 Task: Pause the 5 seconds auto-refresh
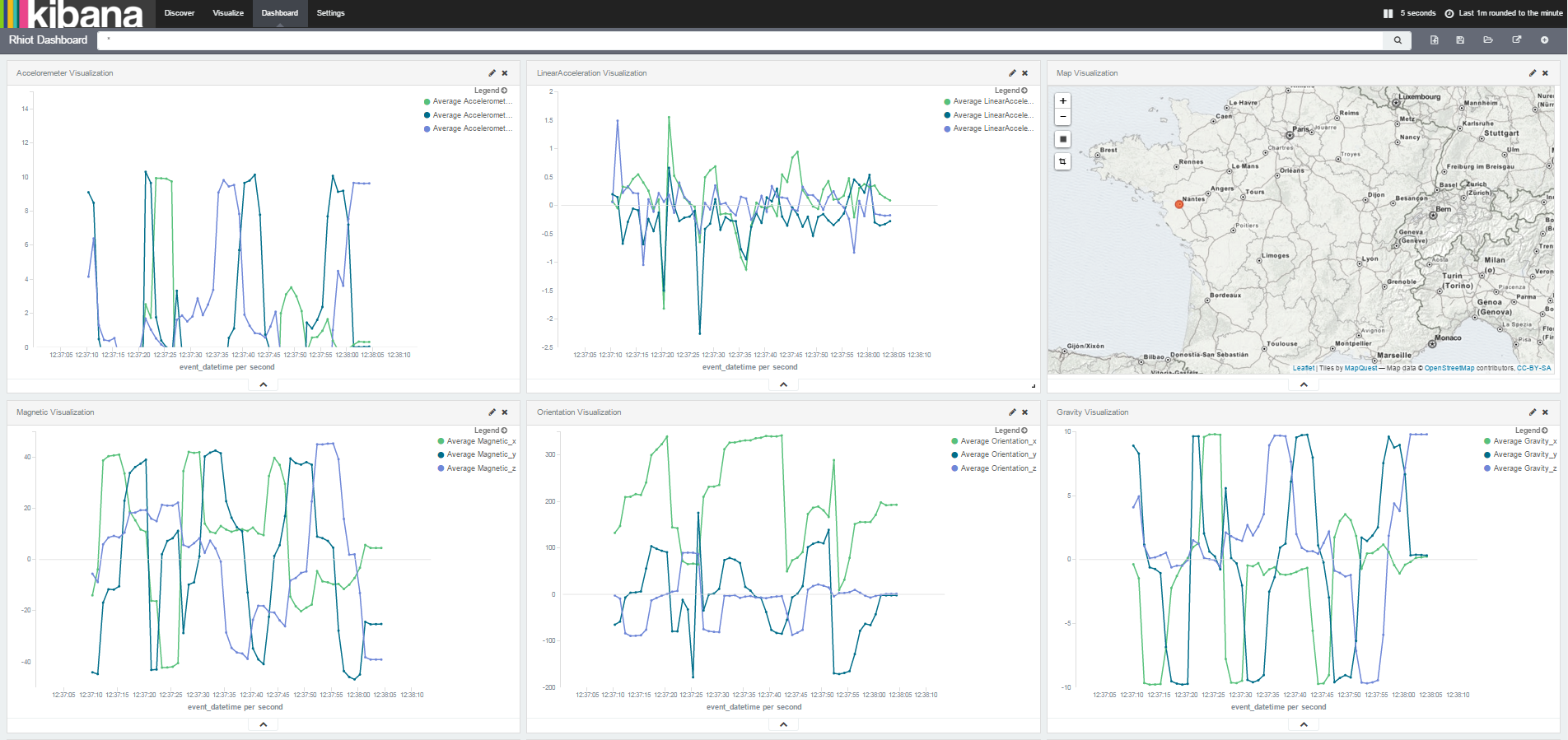point(1388,13)
